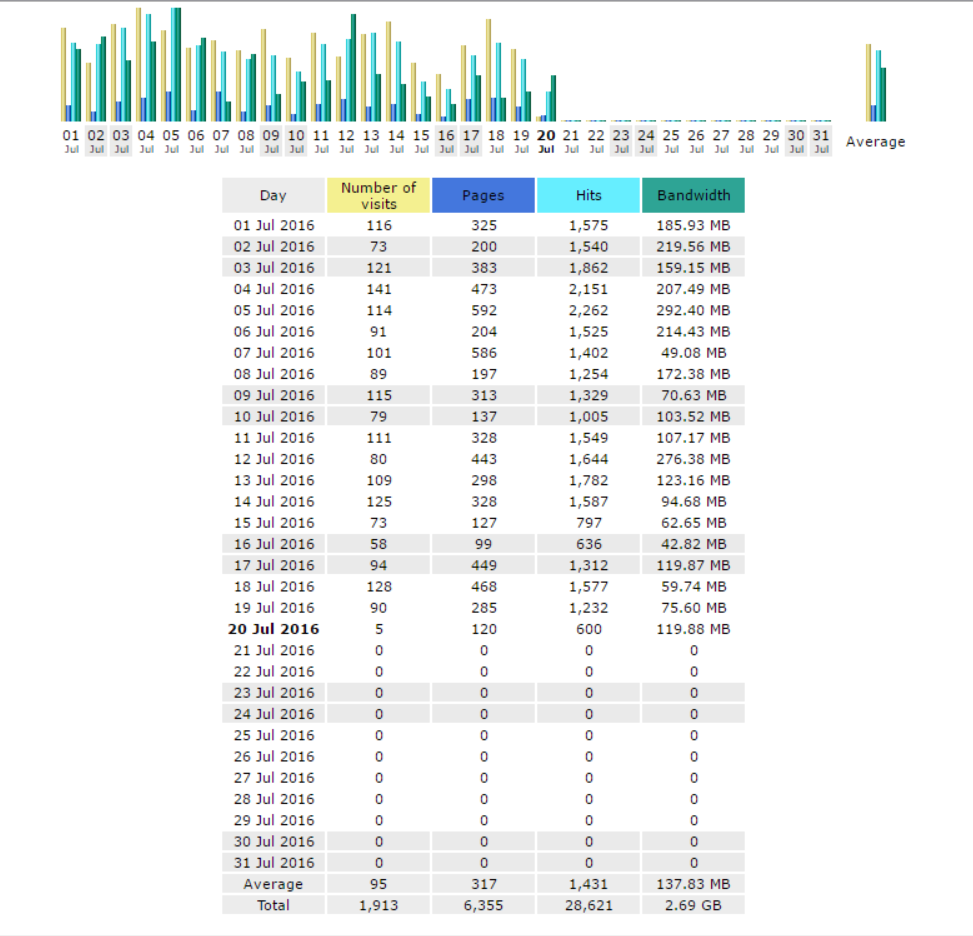The height and width of the screenshot is (936, 973).
Task: Click the 'Day' column header
Action: (273, 196)
